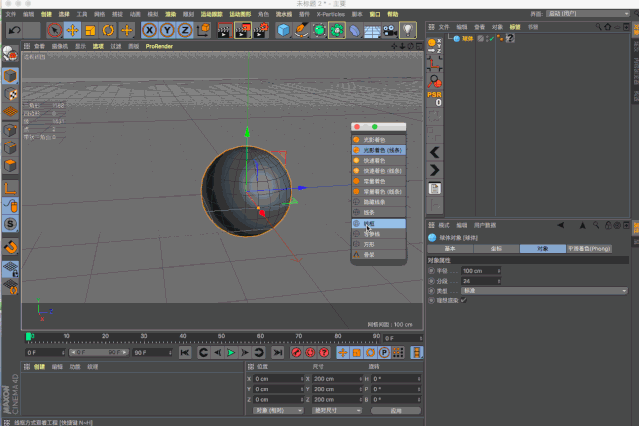Image resolution: width=639 pixels, height=426 pixels.
Task: Add a cube primitive from toolbar
Action: pyautogui.click(x=284, y=30)
